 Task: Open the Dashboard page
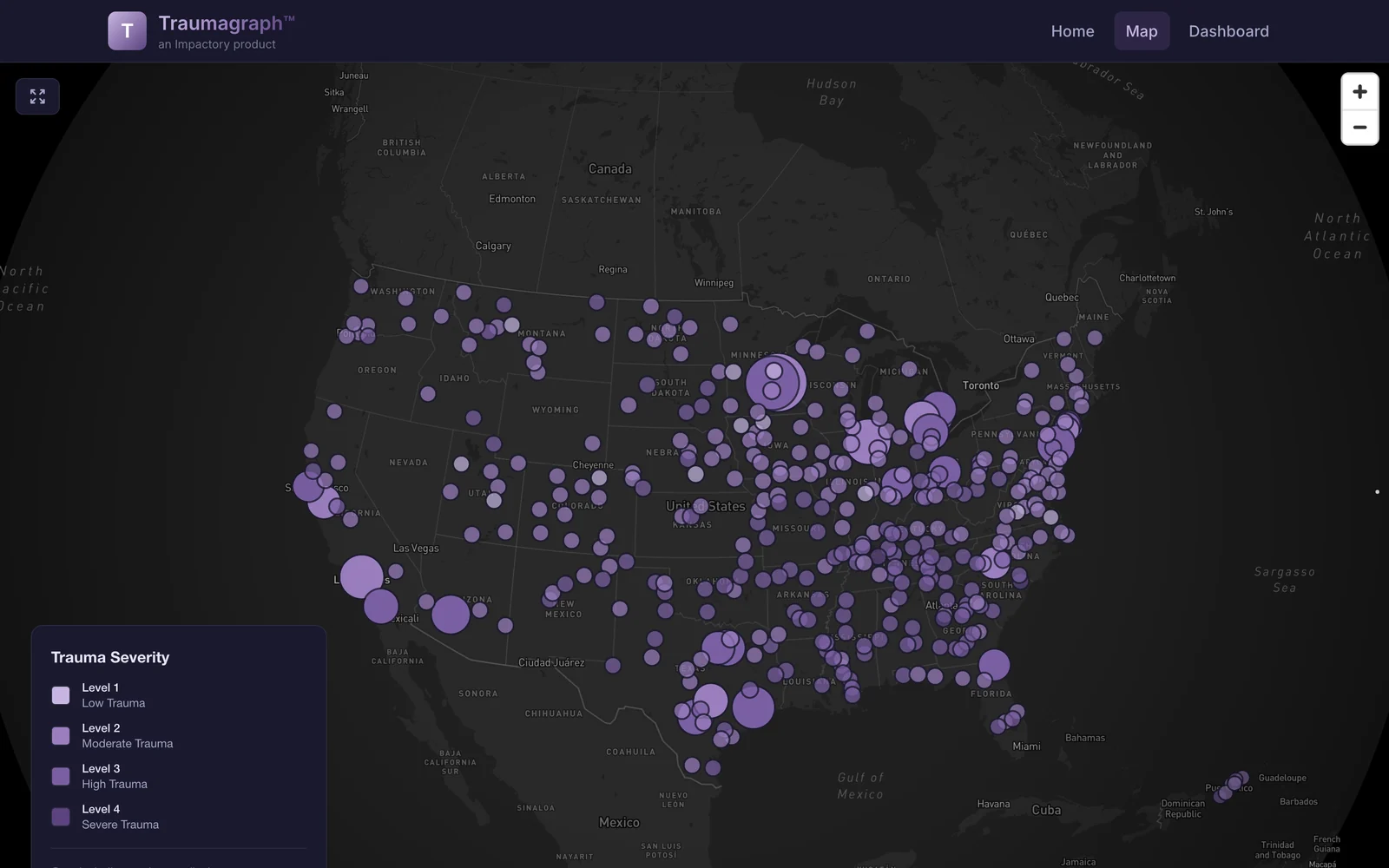click(1228, 31)
